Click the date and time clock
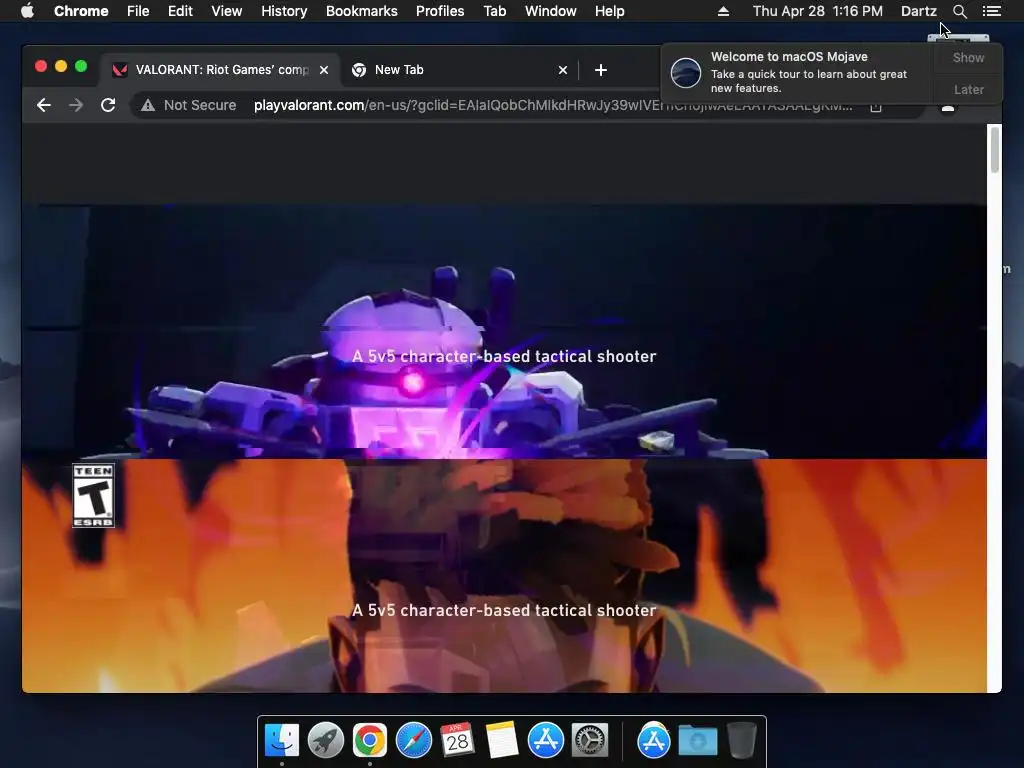The height and width of the screenshot is (768, 1024). [818, 11]
